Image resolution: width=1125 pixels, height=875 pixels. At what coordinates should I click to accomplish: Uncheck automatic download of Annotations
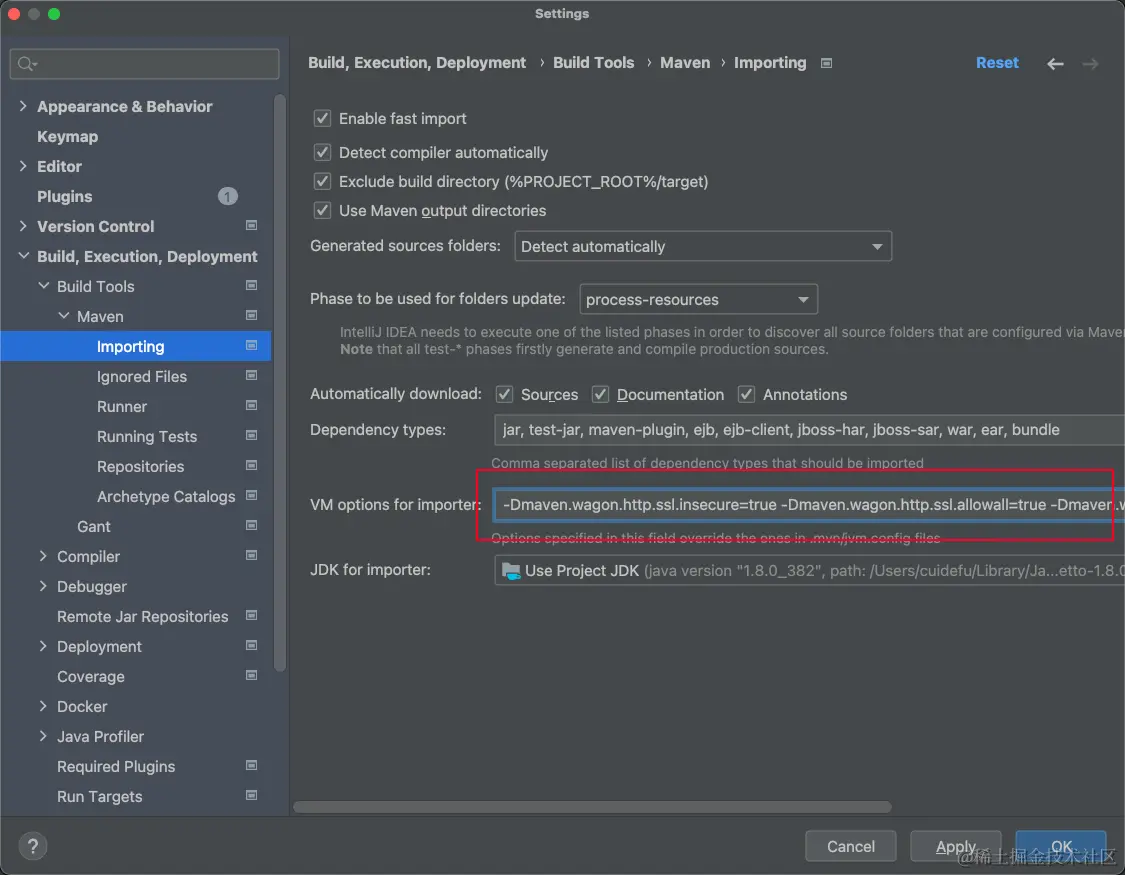coord(746,394)
